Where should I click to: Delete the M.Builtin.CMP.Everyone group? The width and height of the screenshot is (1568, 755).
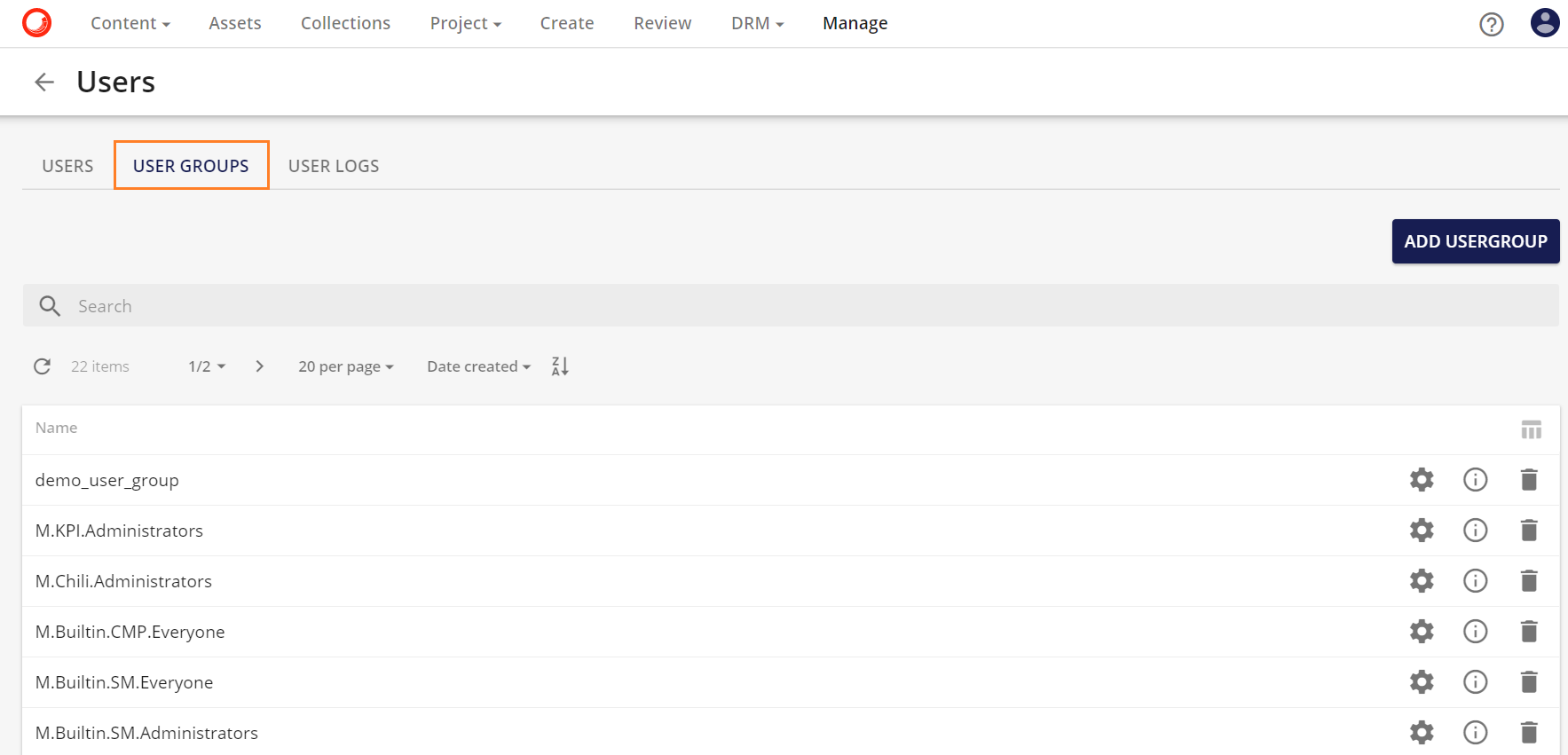pos(1529,632)
